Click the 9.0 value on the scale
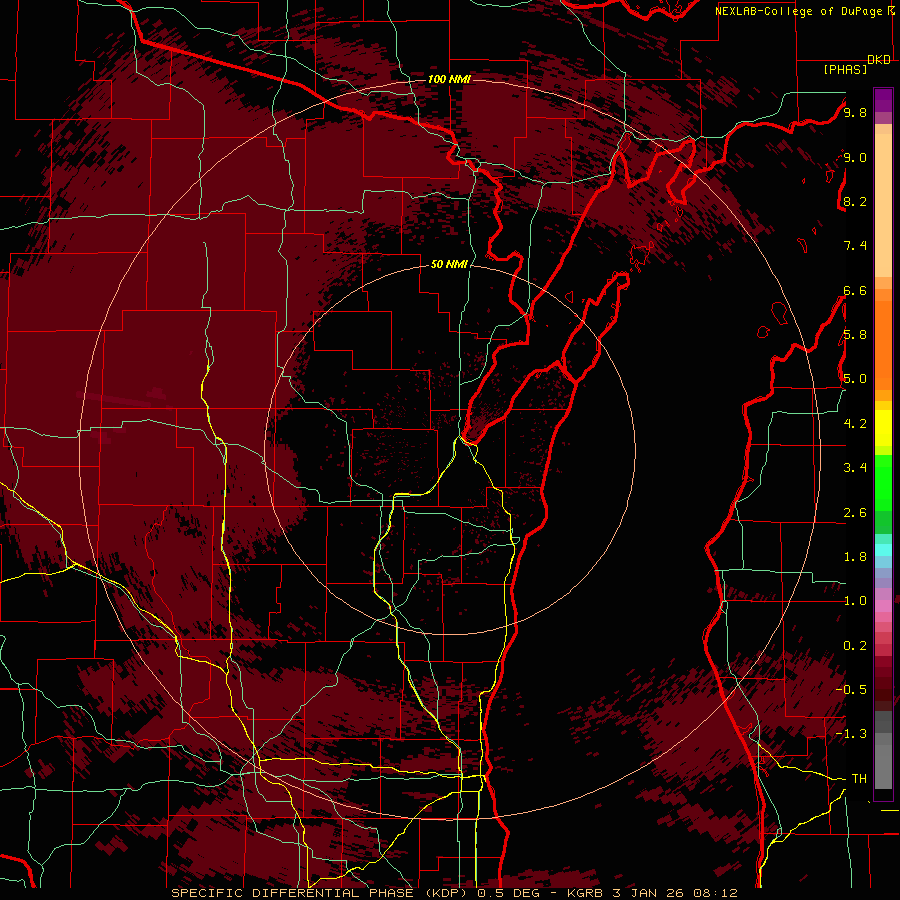 point(855,157)
